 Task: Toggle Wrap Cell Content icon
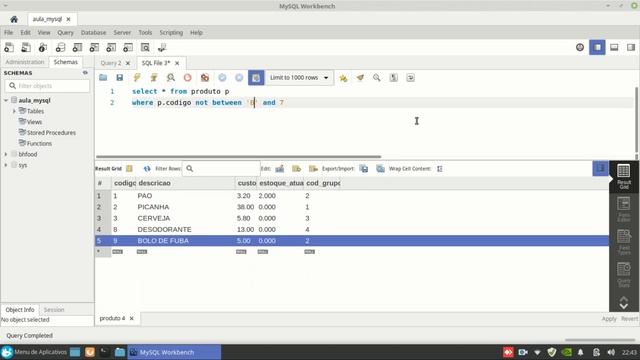pyautogui.click(x=440, y=169)
